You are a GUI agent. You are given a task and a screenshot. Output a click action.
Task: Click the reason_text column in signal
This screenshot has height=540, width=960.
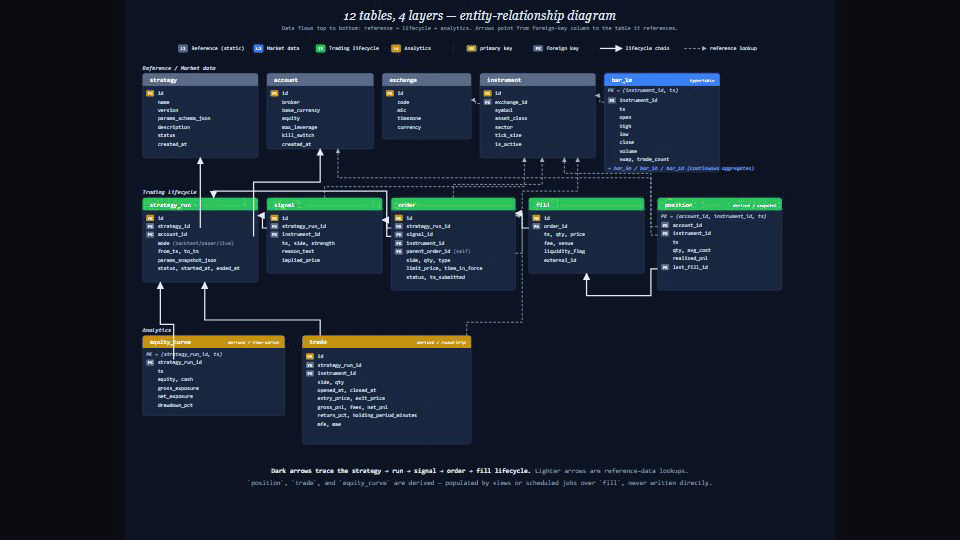(x=298, y=252)
